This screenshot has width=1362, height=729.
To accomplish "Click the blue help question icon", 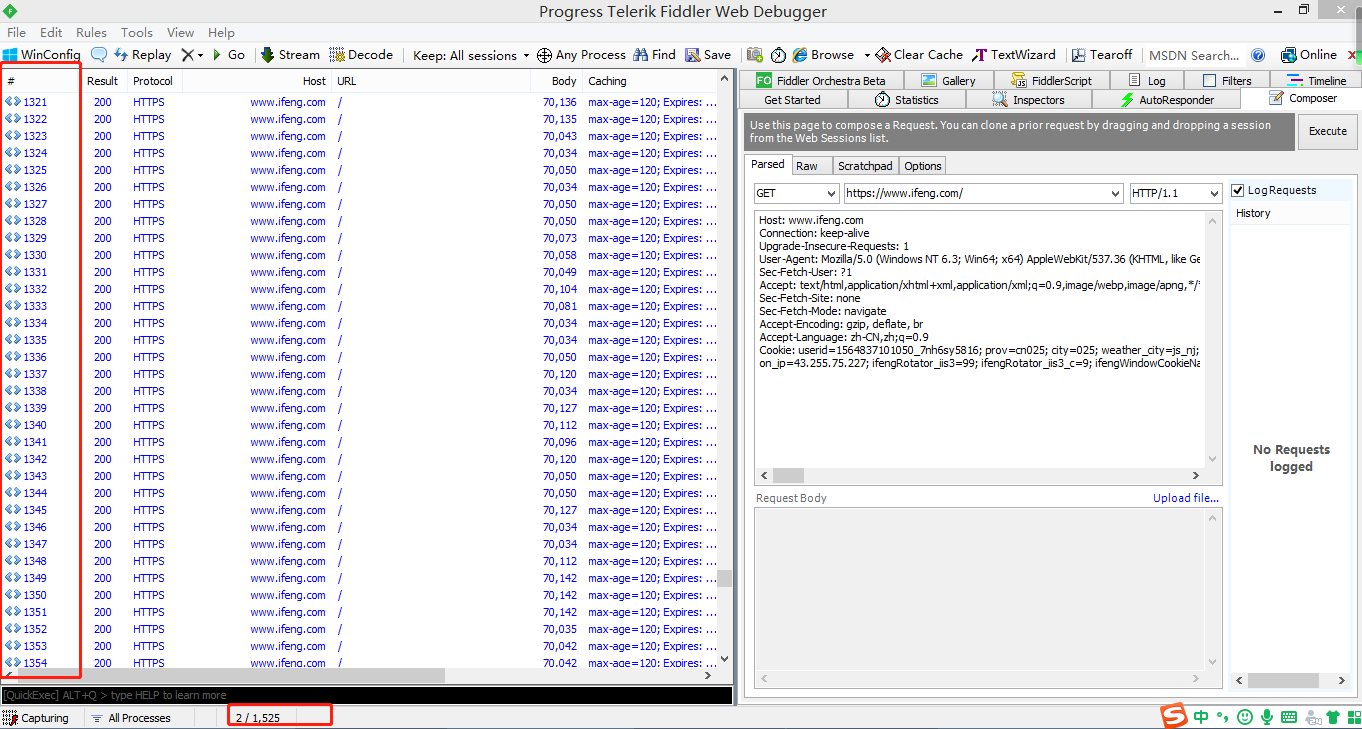I will click(x=1258, y=55).
